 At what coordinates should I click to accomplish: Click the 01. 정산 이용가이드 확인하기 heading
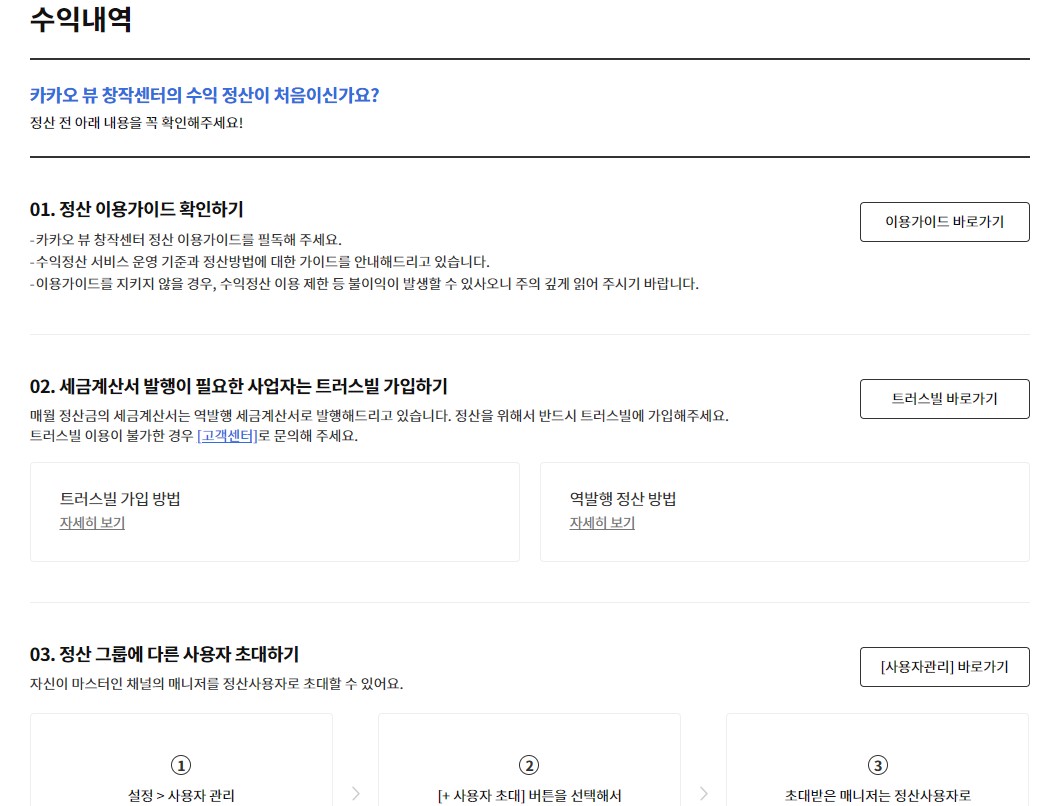pyautogui.click(x=136, y=209)
